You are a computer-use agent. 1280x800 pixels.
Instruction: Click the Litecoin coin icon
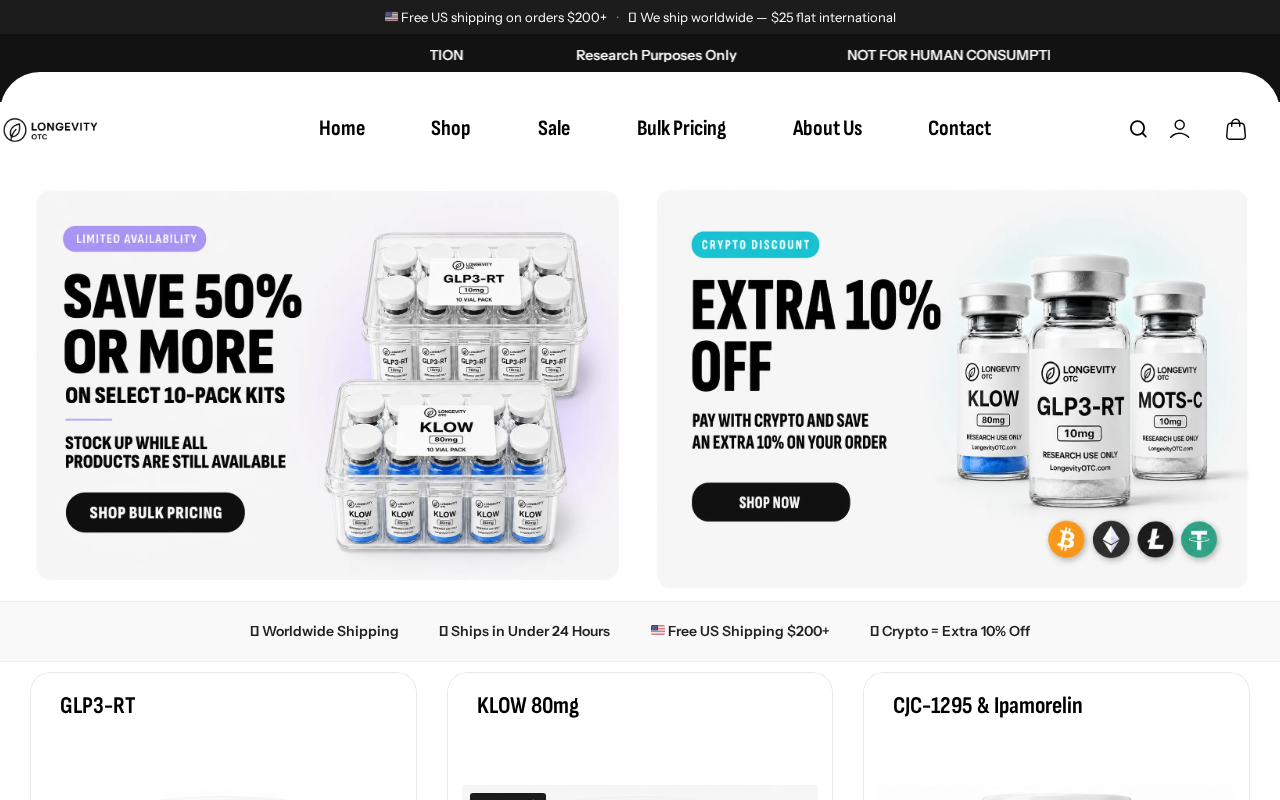pos(1155,540)
